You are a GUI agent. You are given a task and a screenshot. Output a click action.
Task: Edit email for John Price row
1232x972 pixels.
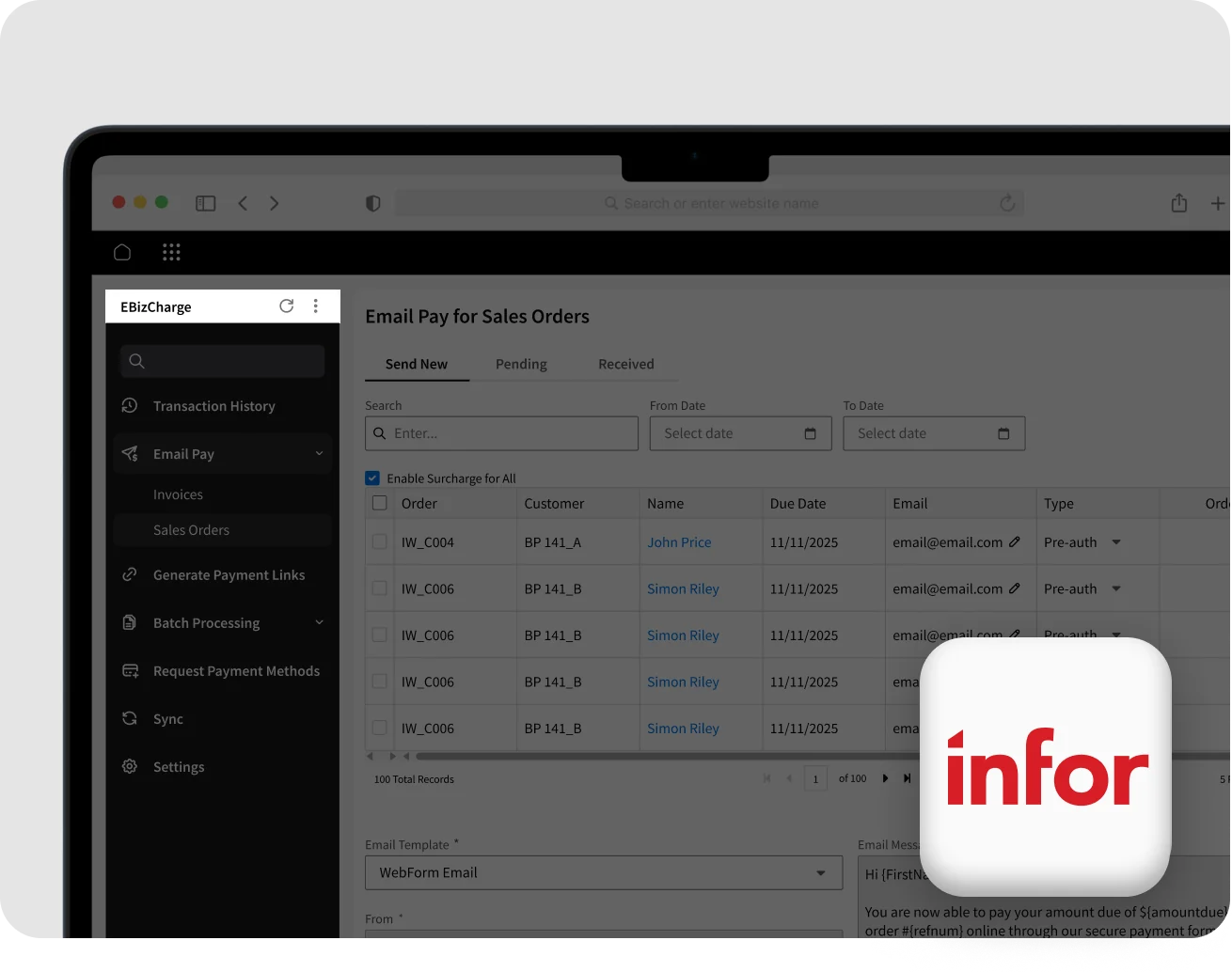point(1015,541)
